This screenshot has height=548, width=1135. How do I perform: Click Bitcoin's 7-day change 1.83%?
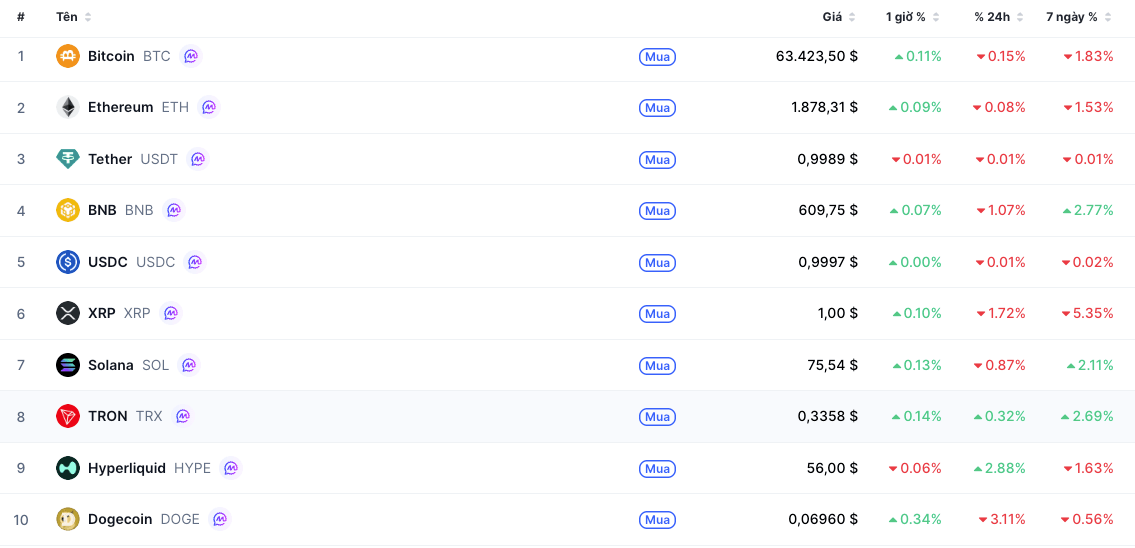click(1088, 56)
